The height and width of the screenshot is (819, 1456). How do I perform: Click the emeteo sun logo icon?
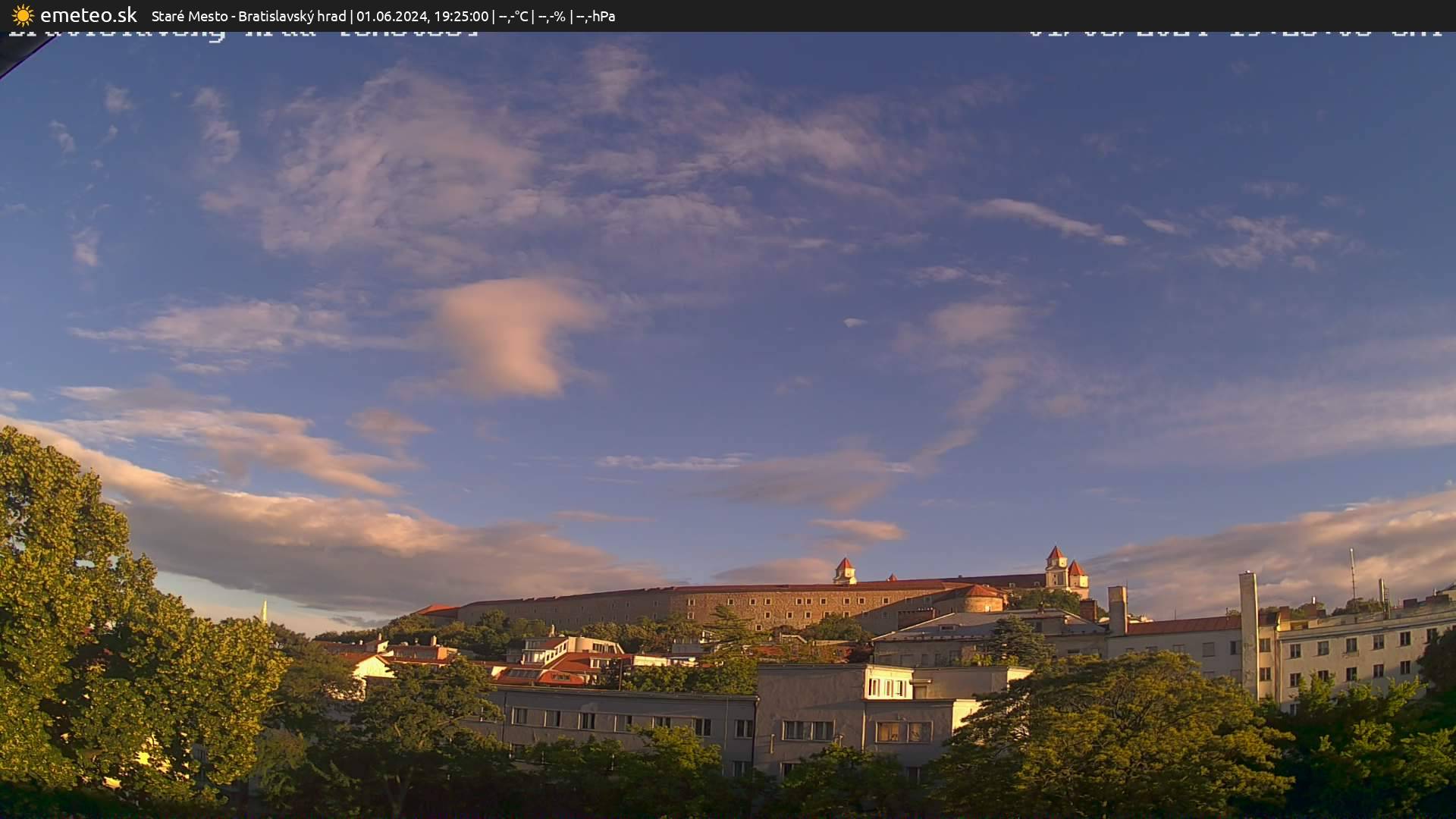pyautogui.click(x=23, y=15)
